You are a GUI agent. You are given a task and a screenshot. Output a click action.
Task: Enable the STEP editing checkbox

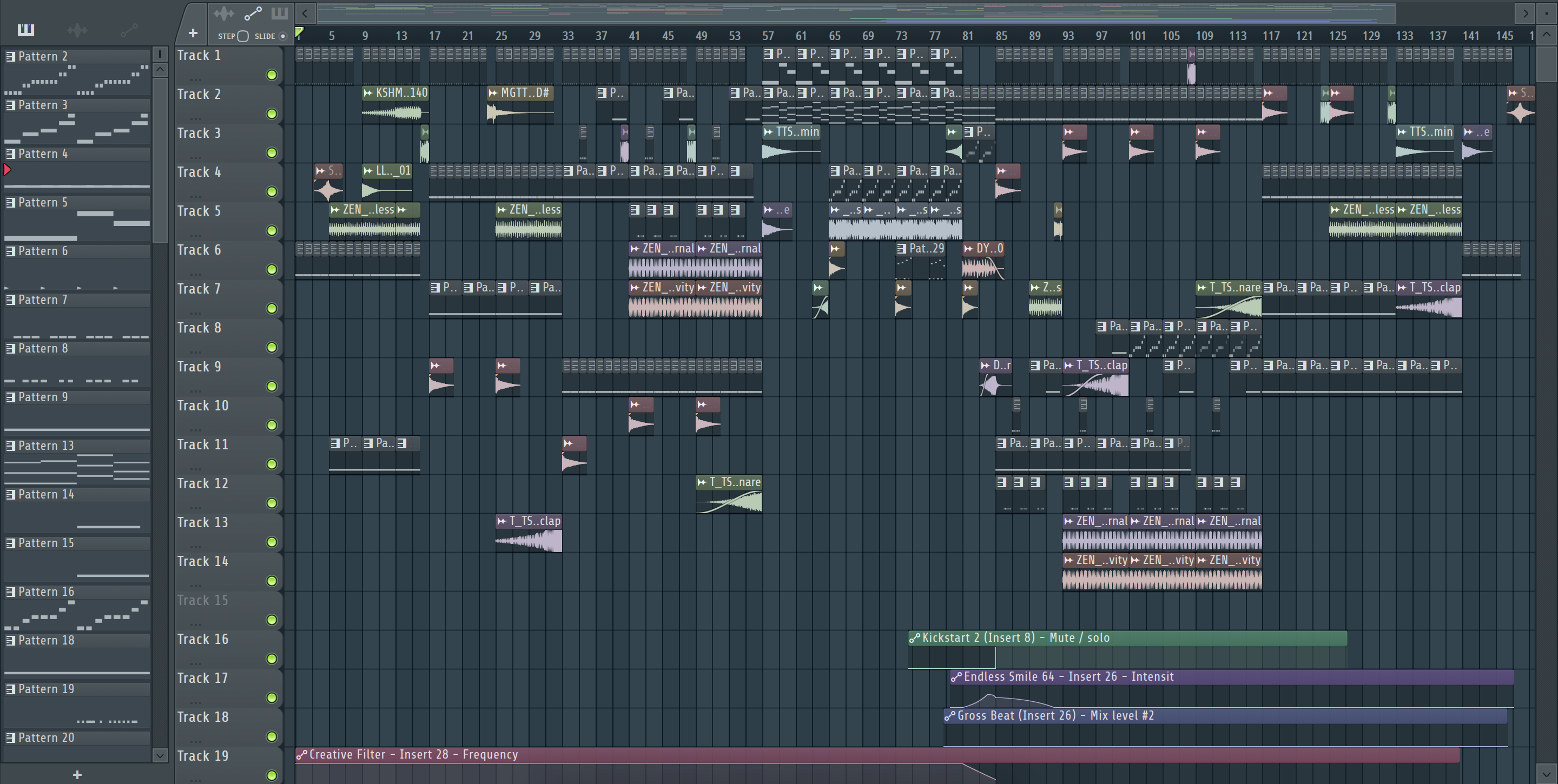(x=242, y=36)
